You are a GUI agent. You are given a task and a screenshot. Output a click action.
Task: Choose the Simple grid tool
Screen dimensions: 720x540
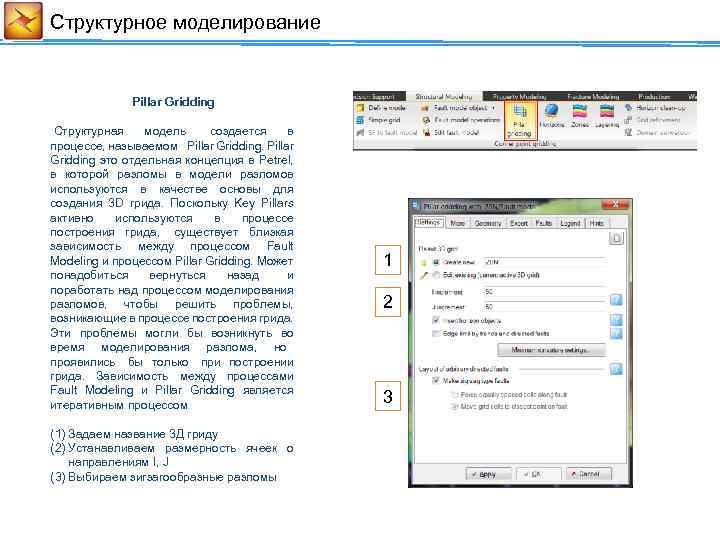[x=379, y=120]
